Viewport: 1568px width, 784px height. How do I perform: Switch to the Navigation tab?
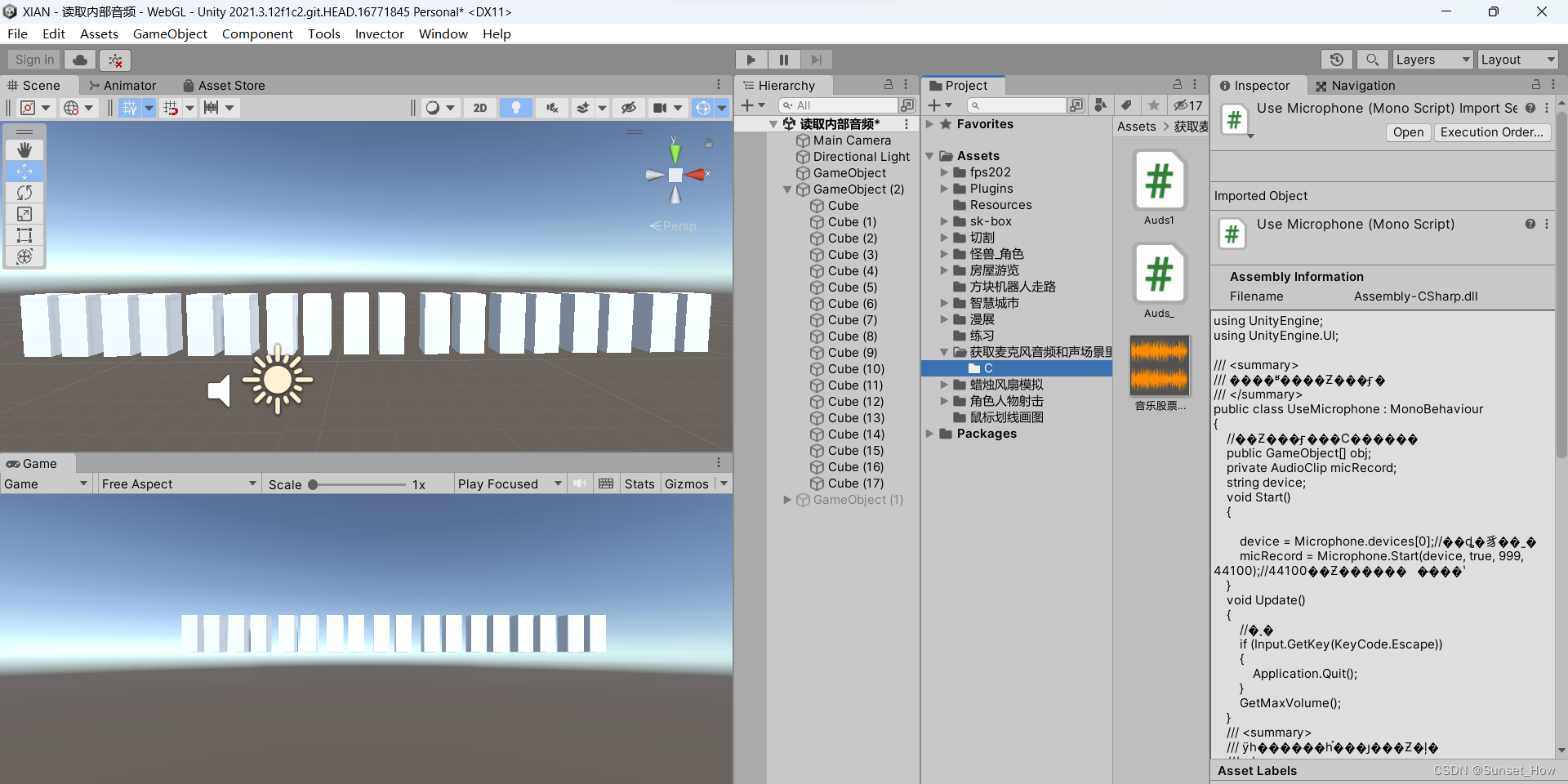(x=1356, y=85)
